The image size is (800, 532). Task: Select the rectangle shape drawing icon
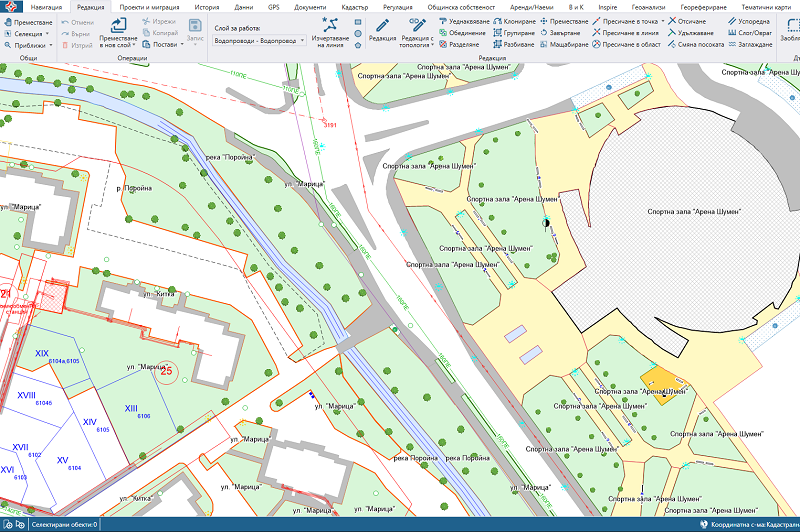tap(357, 21)
